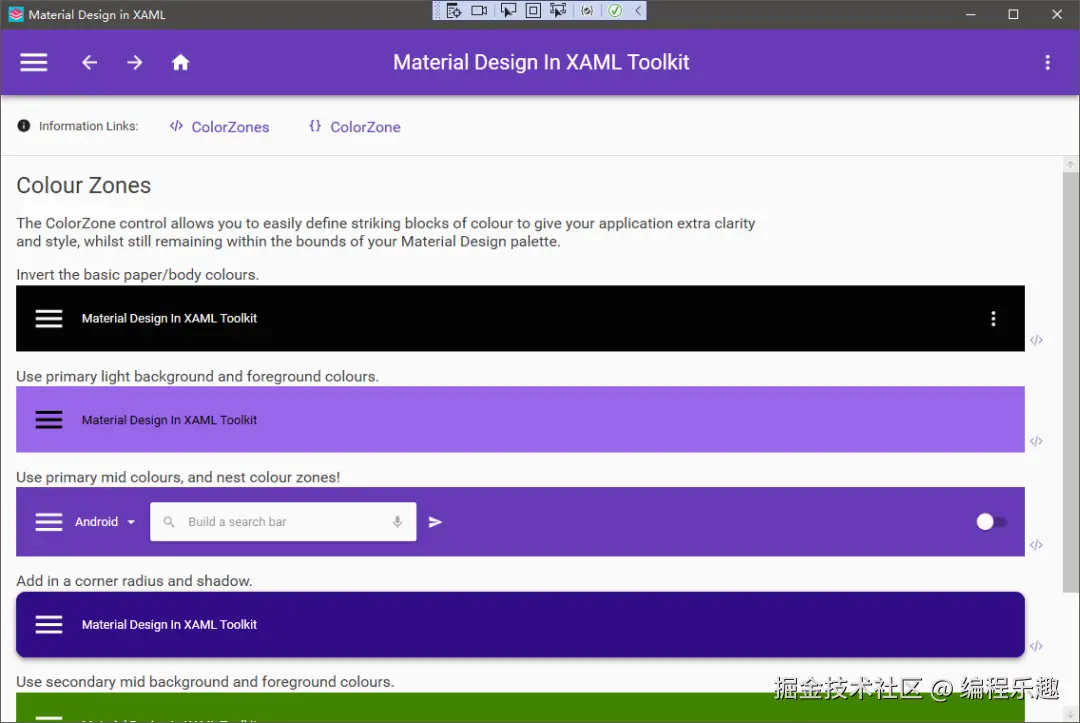This screenshot has height=723, width=1080.
Task: Go back using the left arrow
Action: tap(90, 63)
